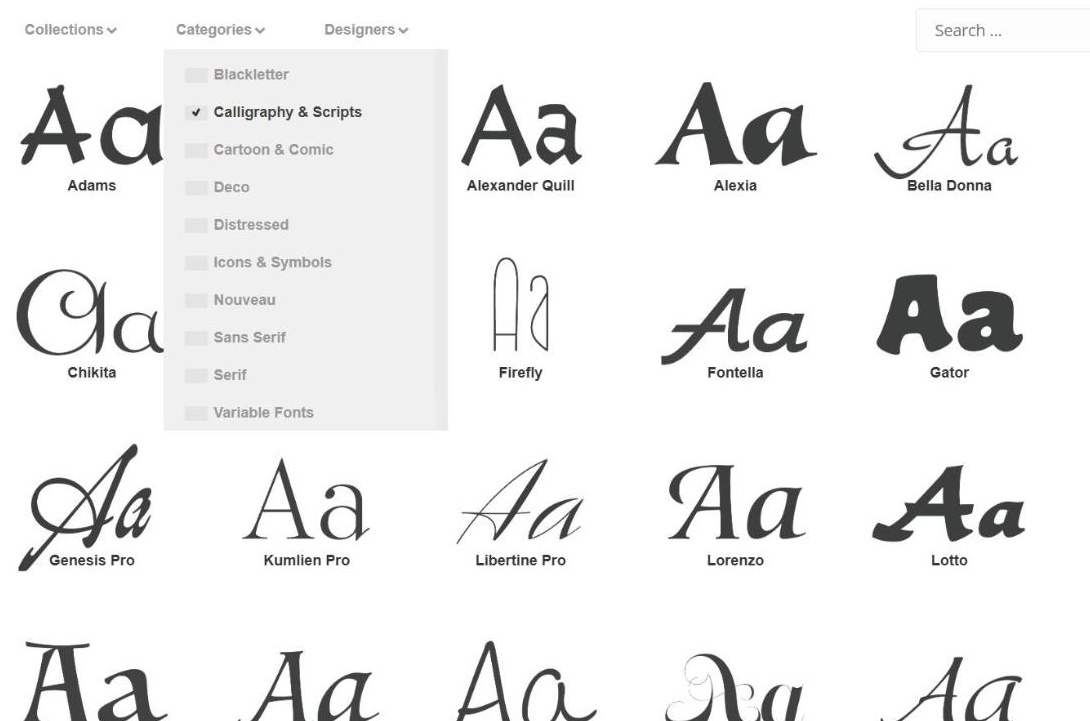This screenshot has height=721, width=1090.
Task: Click the Lorenzo font name link
Action: click(735, 560)
